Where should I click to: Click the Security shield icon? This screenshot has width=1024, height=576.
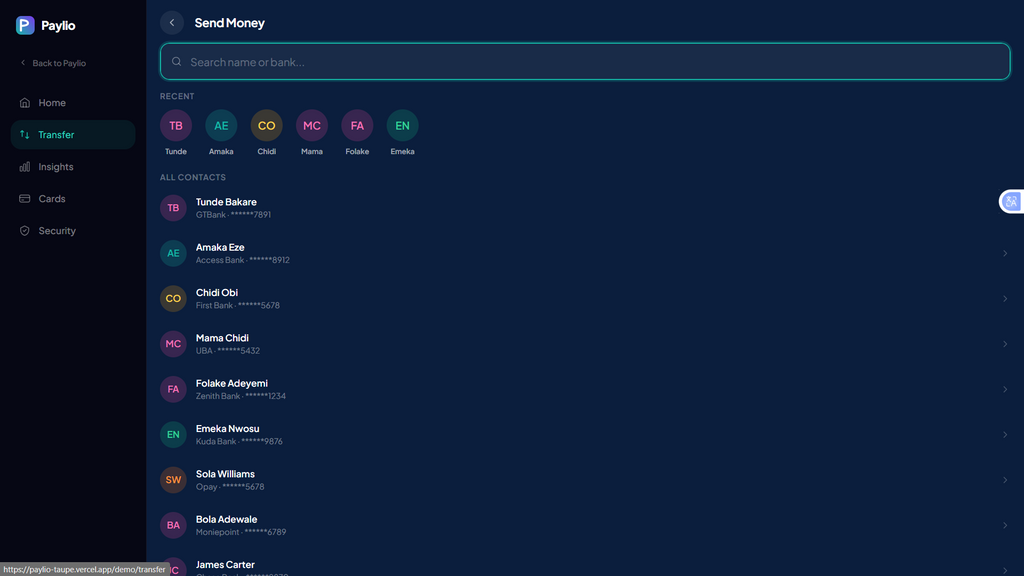(25, 231)
